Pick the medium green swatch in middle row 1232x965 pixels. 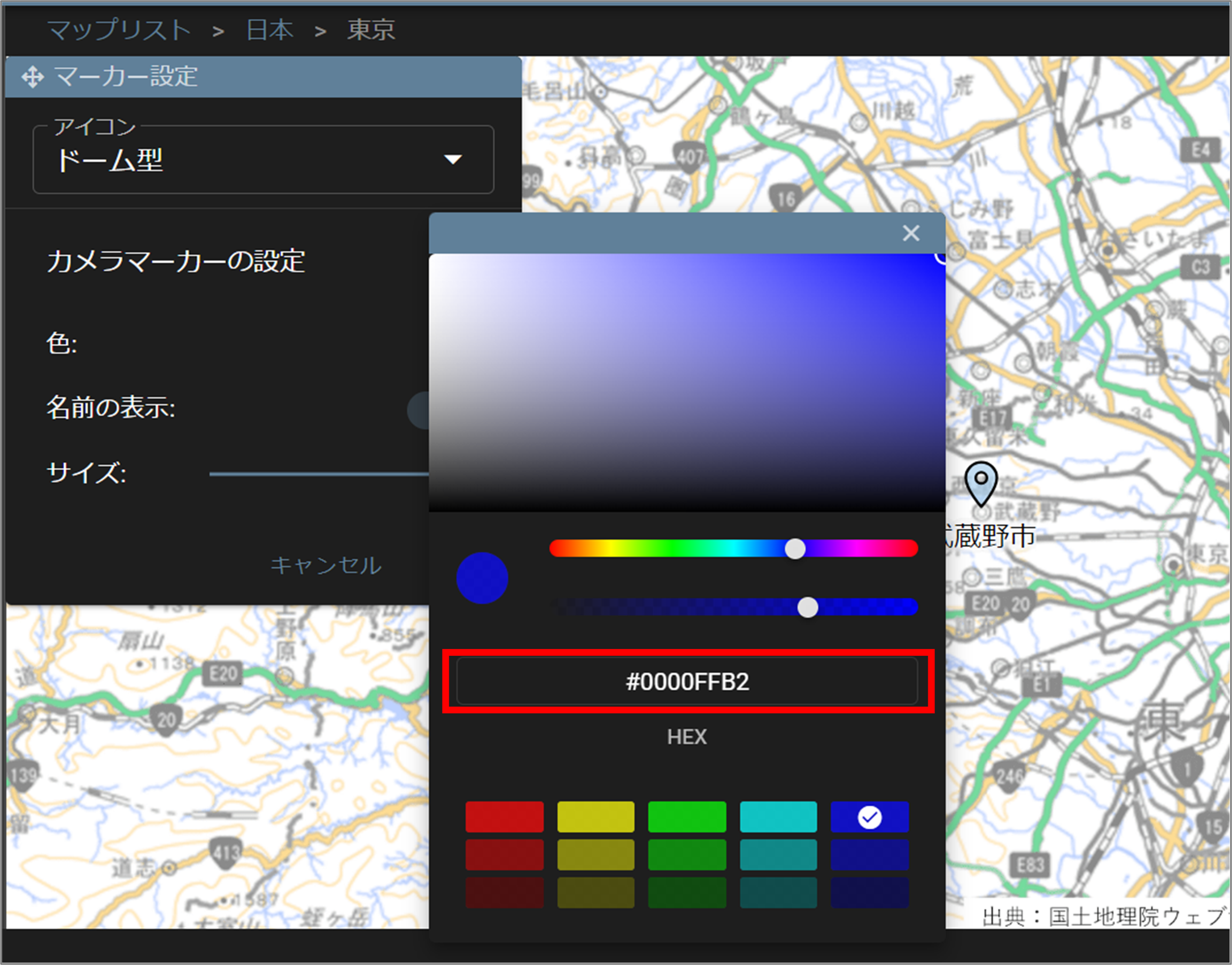[687, 854]
